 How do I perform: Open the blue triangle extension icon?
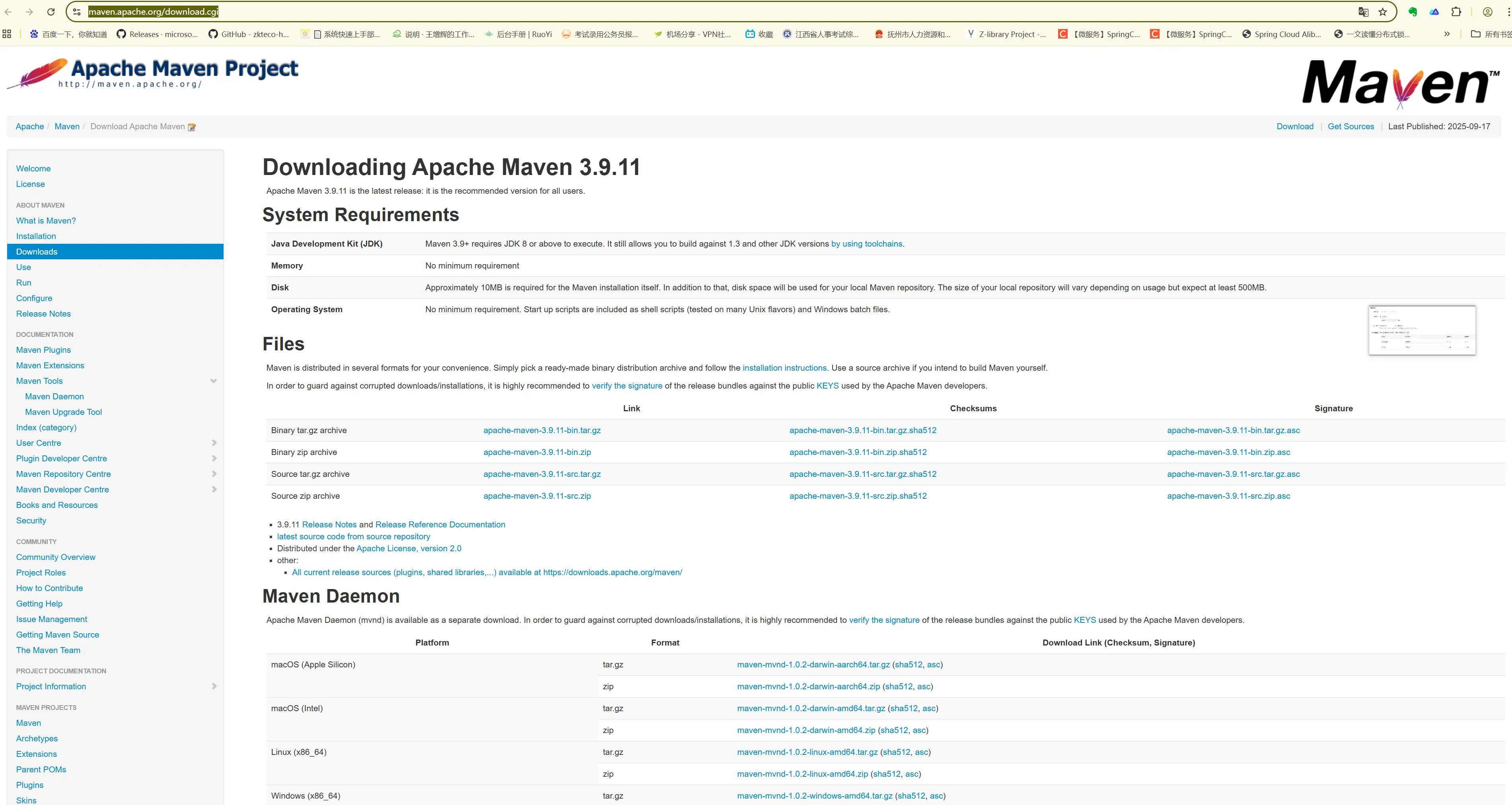click(x=1434, y=12)
